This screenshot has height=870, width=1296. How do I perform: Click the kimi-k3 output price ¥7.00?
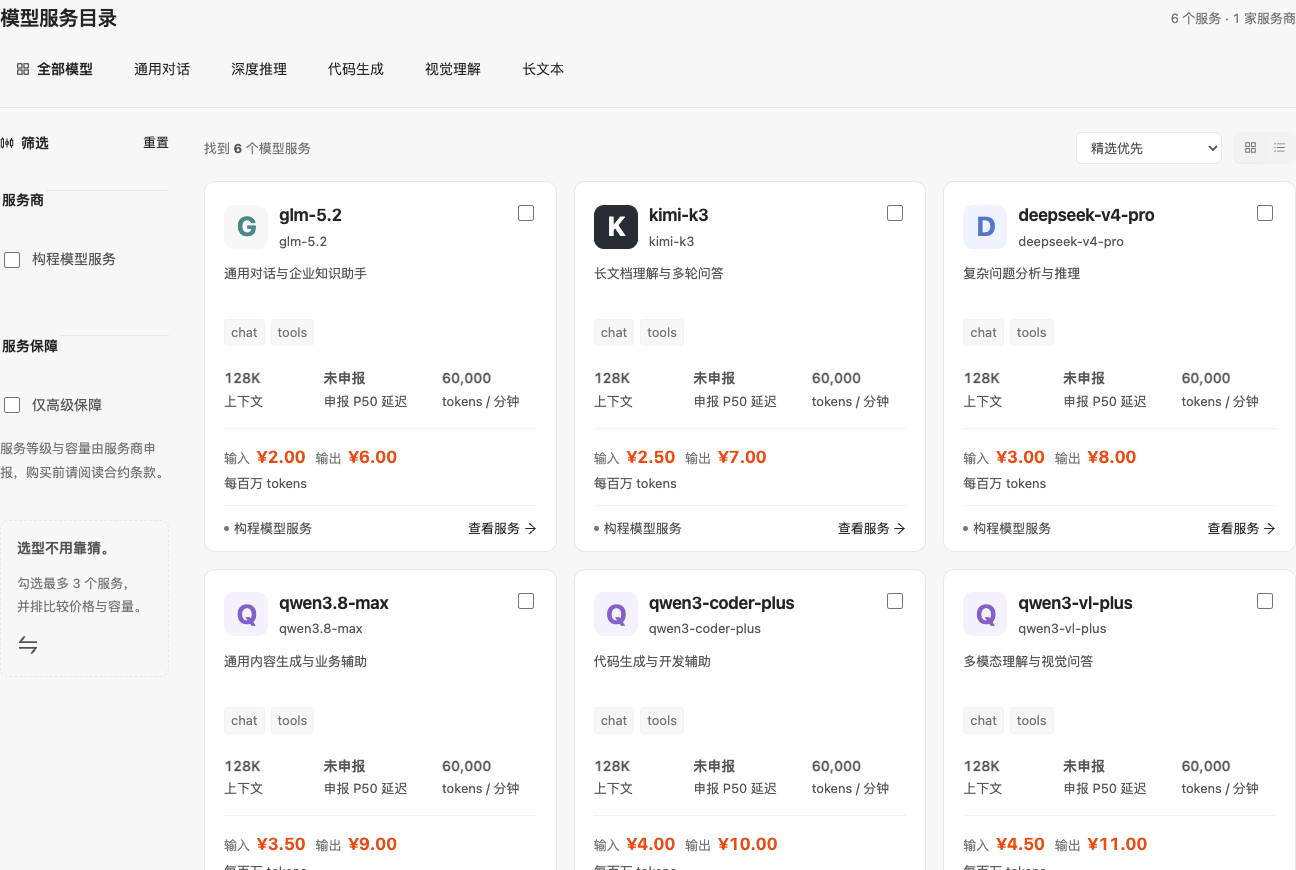pyautogui.click(x=742, y=457)
